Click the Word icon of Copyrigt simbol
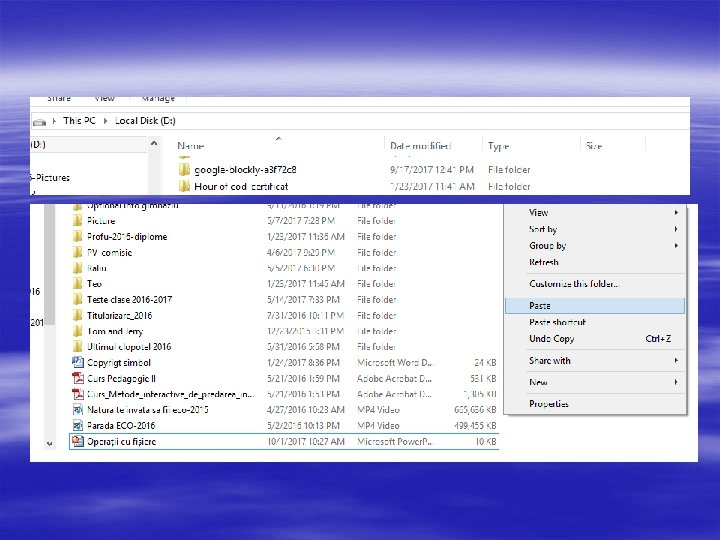 [x=78, y=362]
